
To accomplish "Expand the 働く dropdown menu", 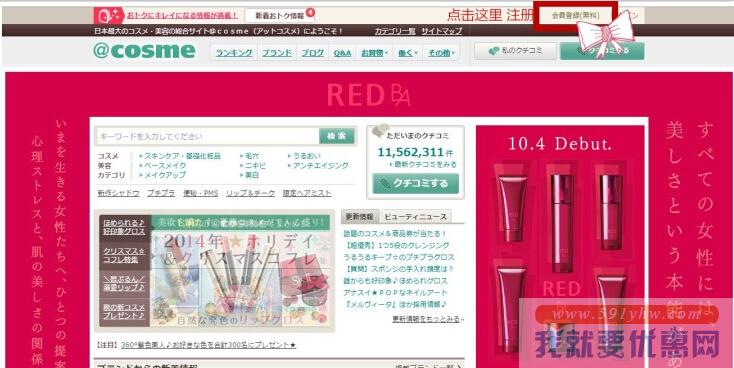I will tap(407, 53).
